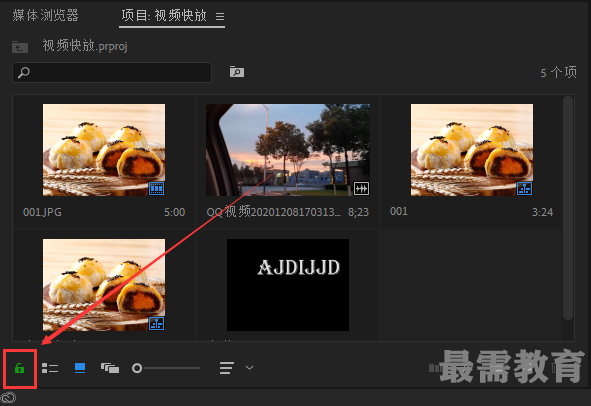
Task: Click the 5 个项 item count
Action: tap(558, 72)
